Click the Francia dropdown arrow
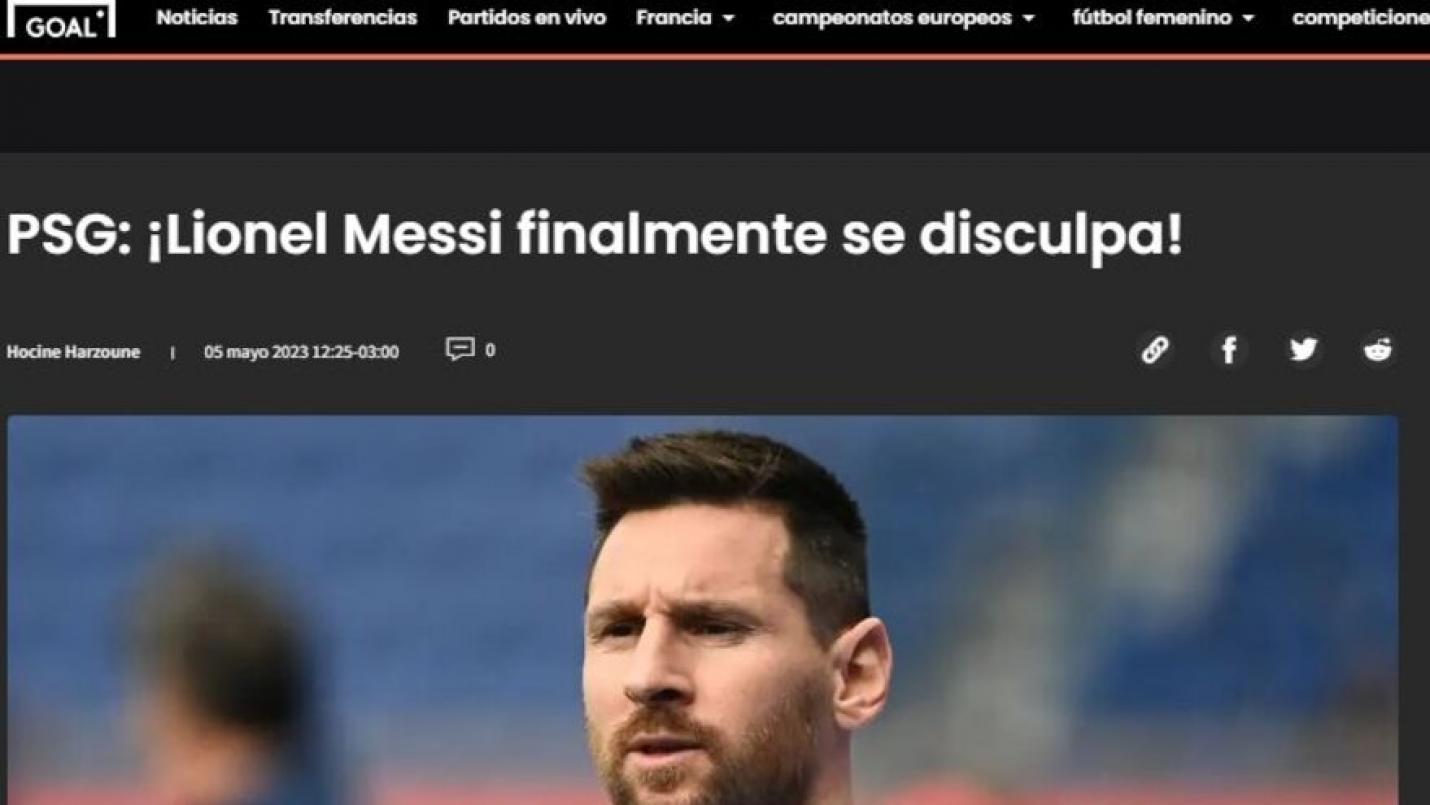Viewport: 1430px width, 805px height. click(728, 19)
